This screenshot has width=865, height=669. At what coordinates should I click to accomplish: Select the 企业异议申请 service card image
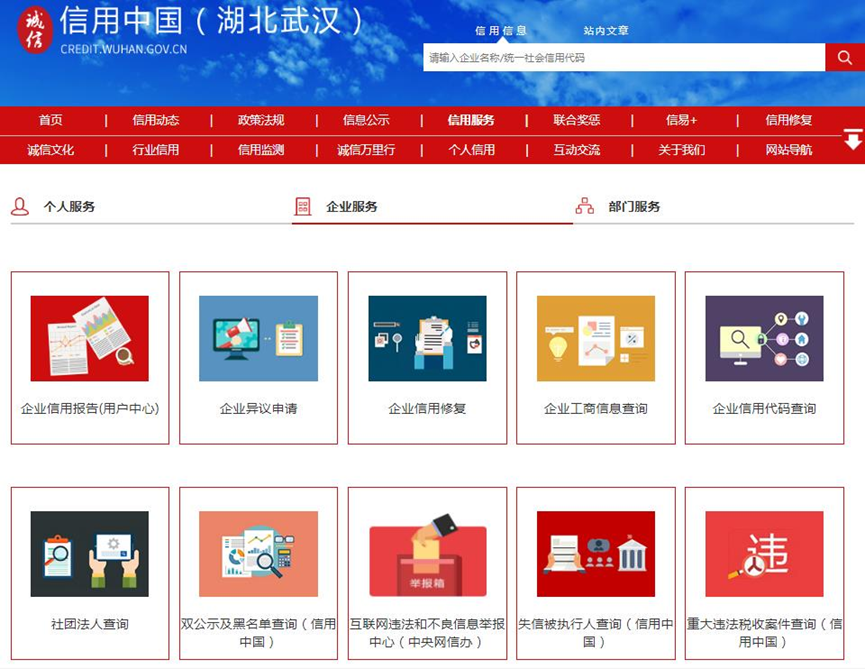pos(259,340)
